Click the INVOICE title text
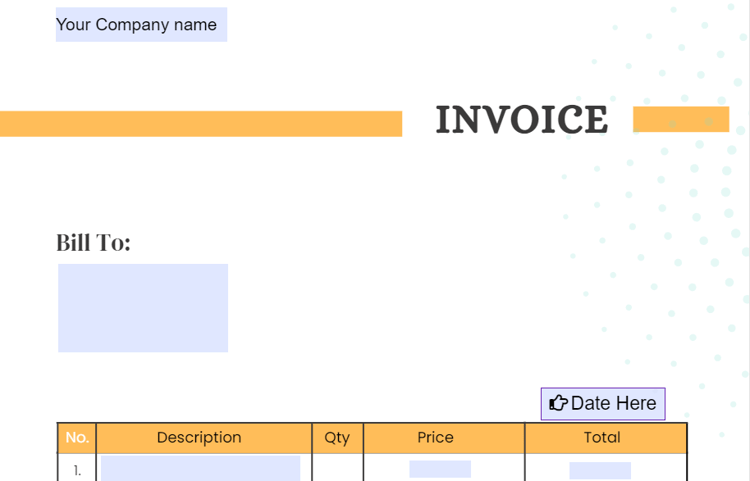This screenshot has width=750, height=481. pyautogui.click(x=522, y=119)
